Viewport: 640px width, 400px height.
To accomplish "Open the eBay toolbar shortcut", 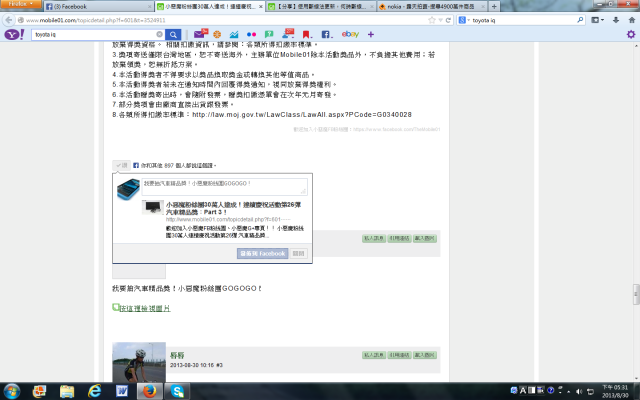I will 350,34.
